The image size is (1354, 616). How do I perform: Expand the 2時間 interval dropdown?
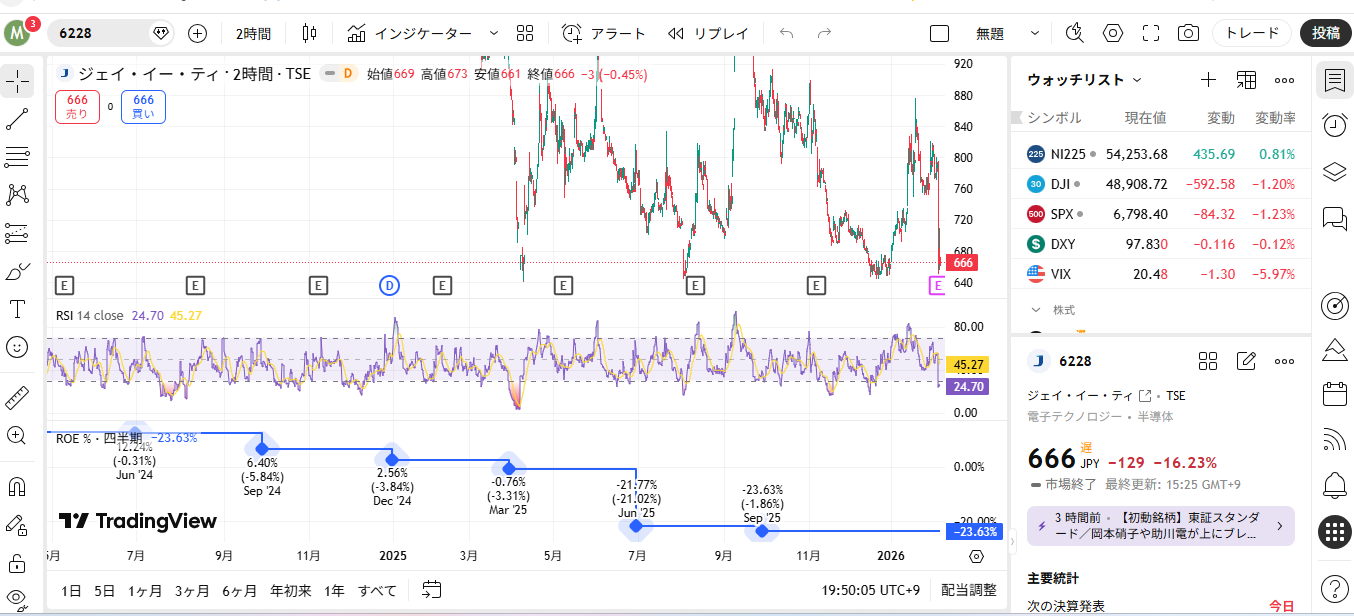tap(253, 33)
